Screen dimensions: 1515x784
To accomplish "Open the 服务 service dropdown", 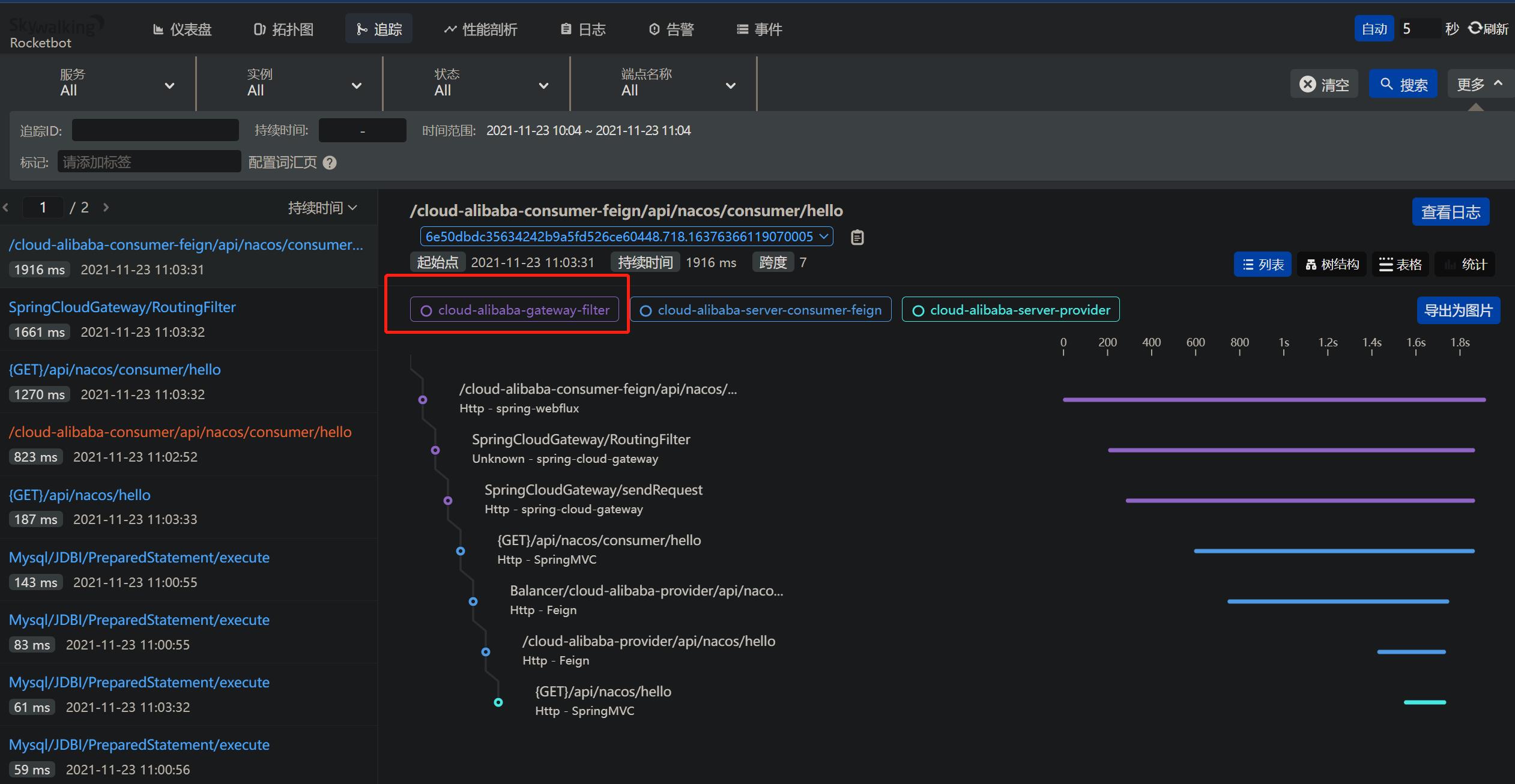I will (x=117, y=84).
